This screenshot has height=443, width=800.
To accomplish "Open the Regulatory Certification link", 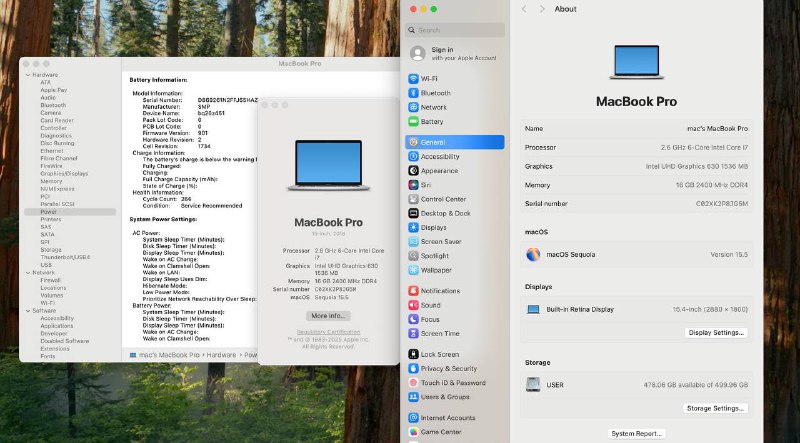I will pyautogui.click(x=328, y=332).
